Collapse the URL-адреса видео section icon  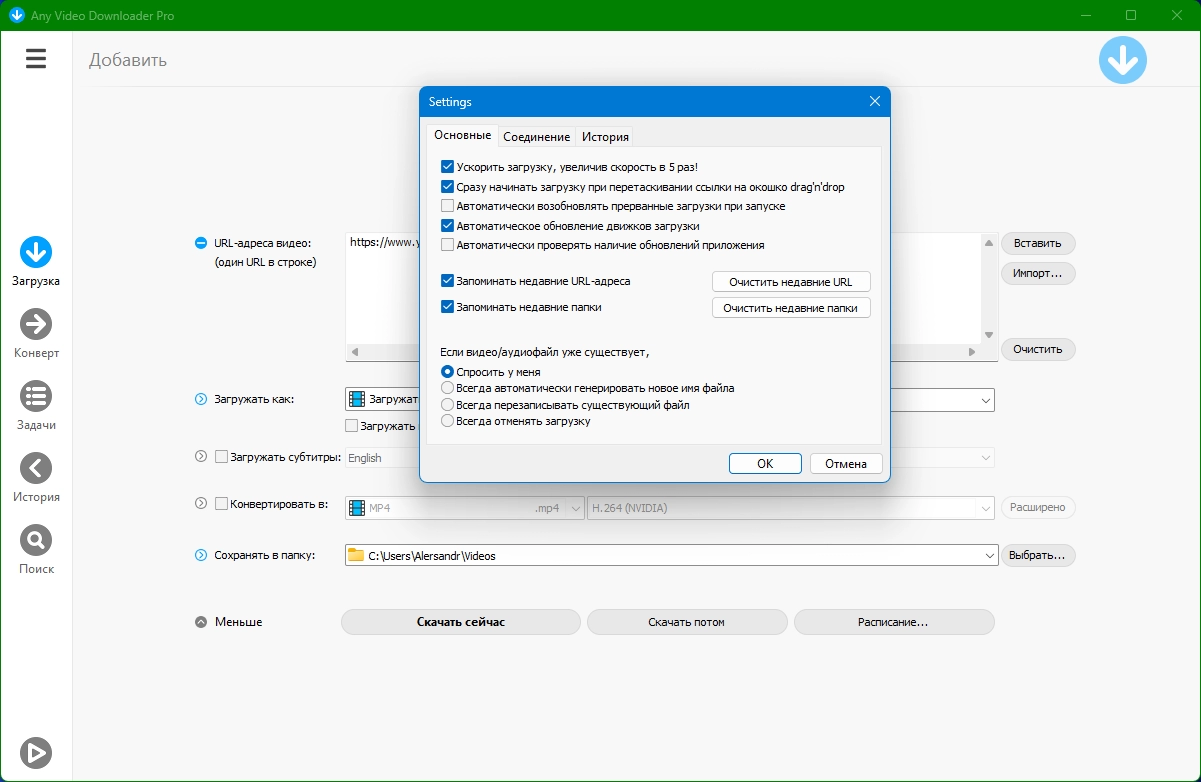tap(200, 243)
